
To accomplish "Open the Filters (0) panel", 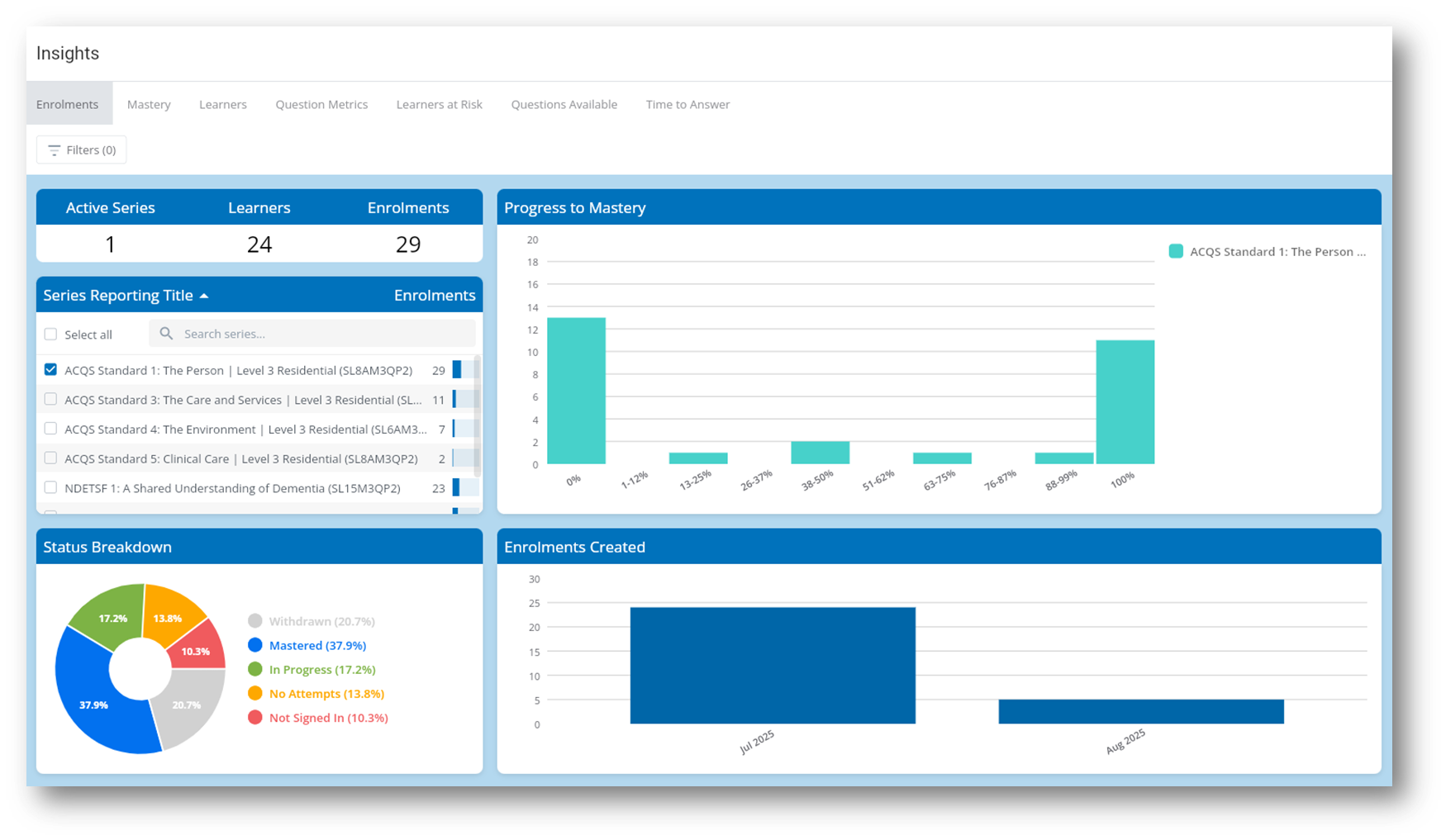I will click(x=82, y=150).
